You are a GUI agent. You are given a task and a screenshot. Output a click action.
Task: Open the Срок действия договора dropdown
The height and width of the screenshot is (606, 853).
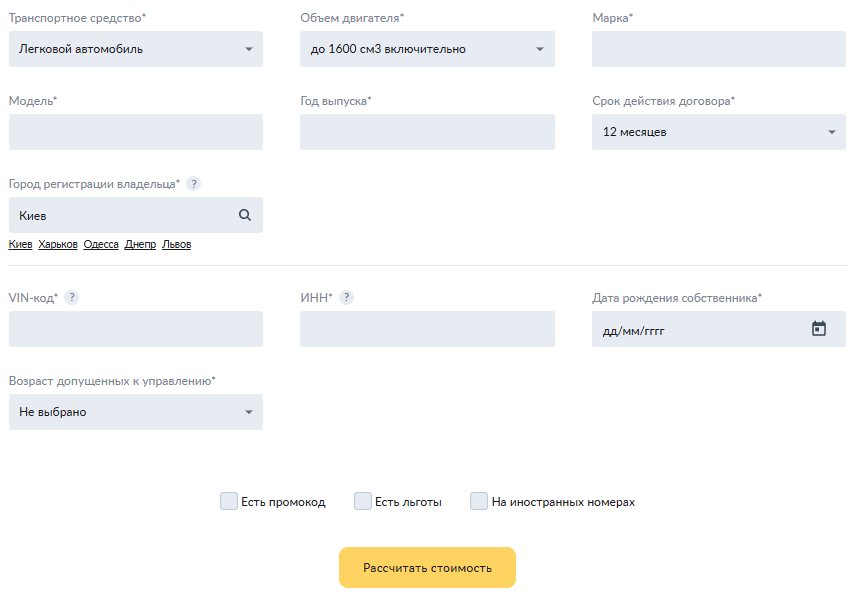[x=718, y=132]
